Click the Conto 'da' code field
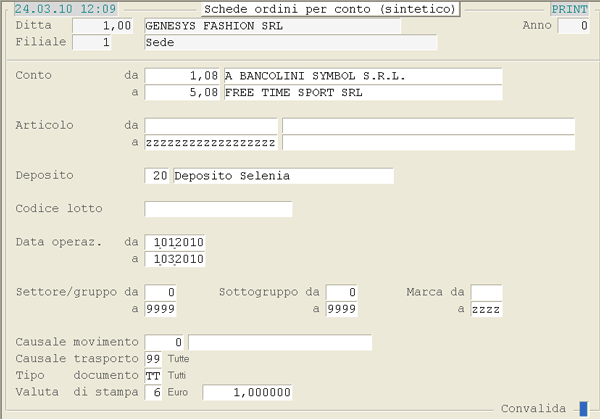The height and width of the screenshot is (419, 600). [x=183, y=76]
